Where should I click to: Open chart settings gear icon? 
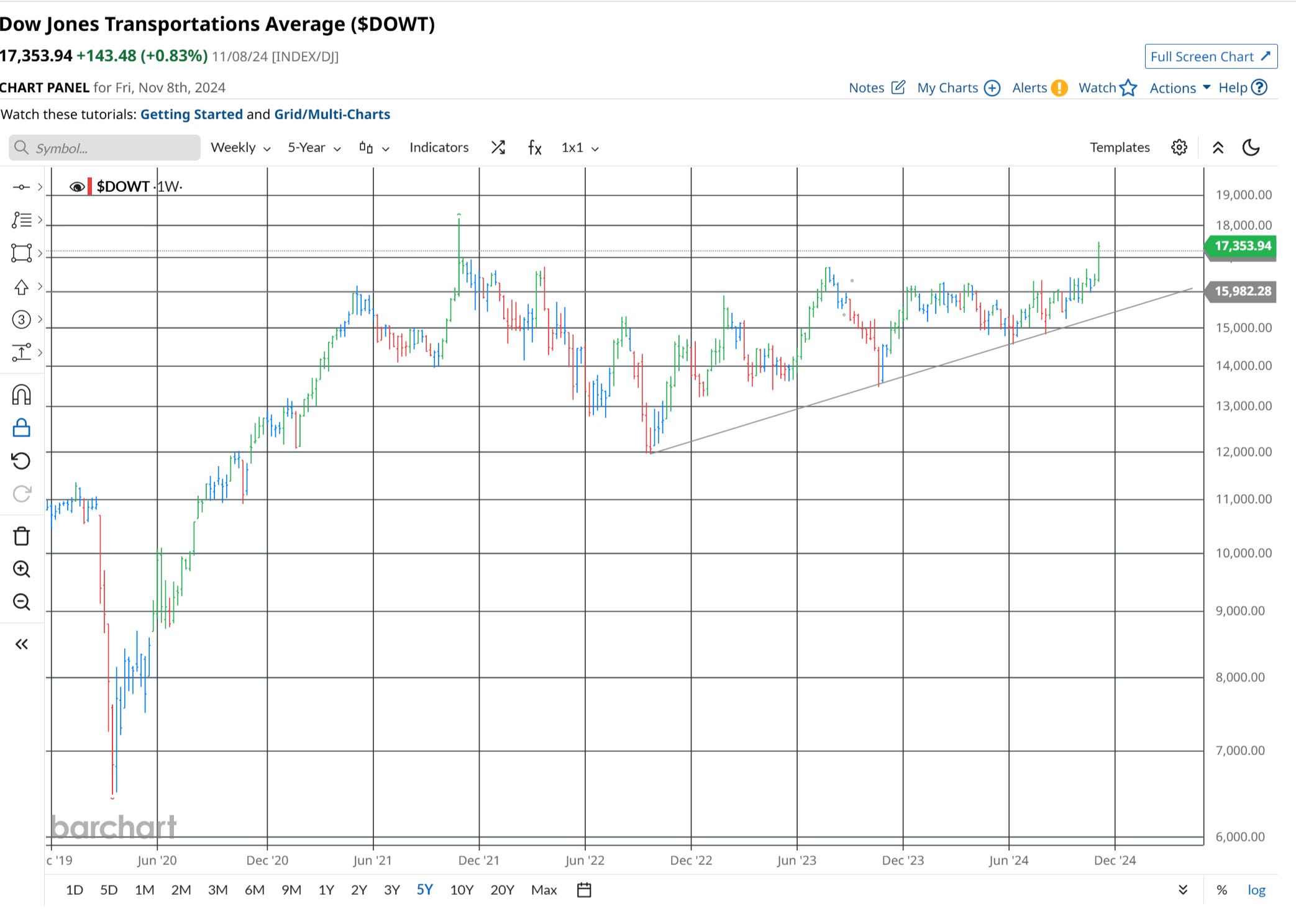[1179, 148]
